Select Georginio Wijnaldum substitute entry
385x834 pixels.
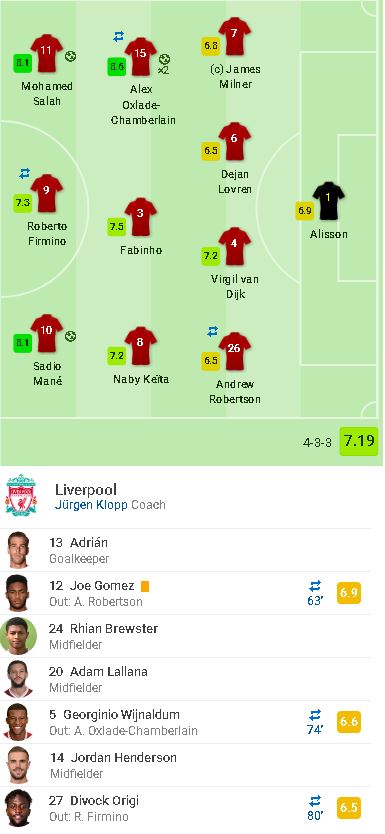tap(185, 722)
